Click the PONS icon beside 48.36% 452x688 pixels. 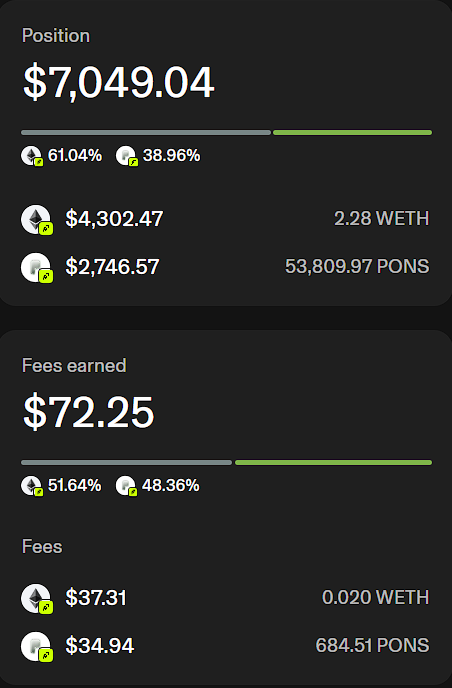click(x=127, y=486)
